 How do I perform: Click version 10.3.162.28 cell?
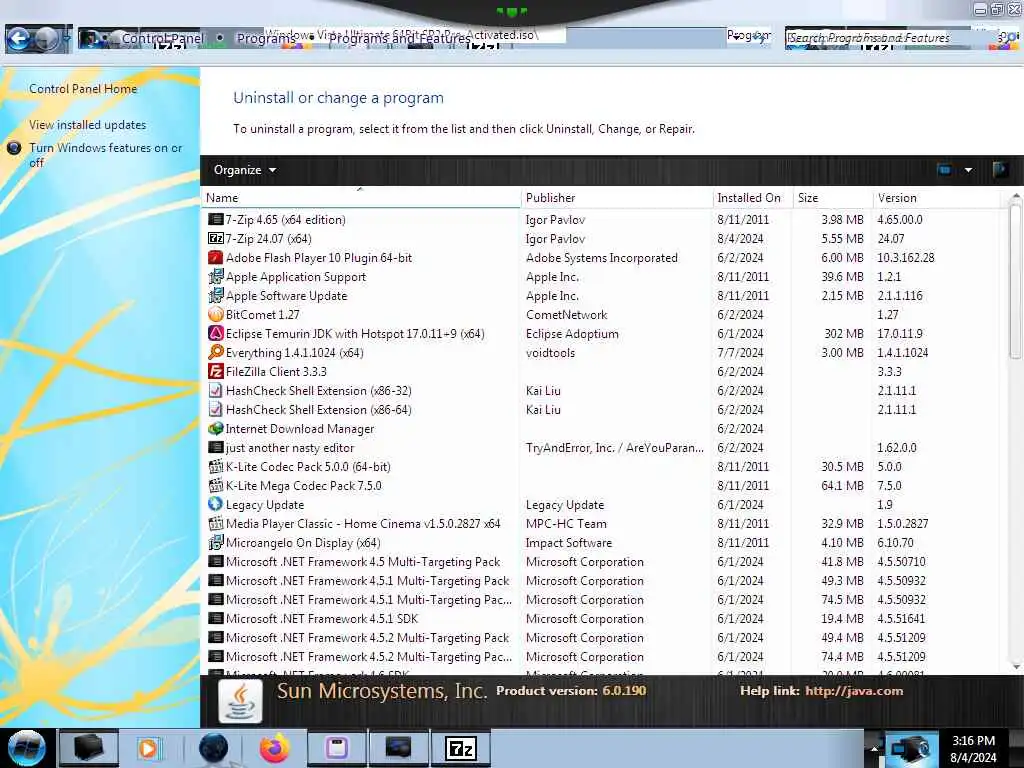905,258
